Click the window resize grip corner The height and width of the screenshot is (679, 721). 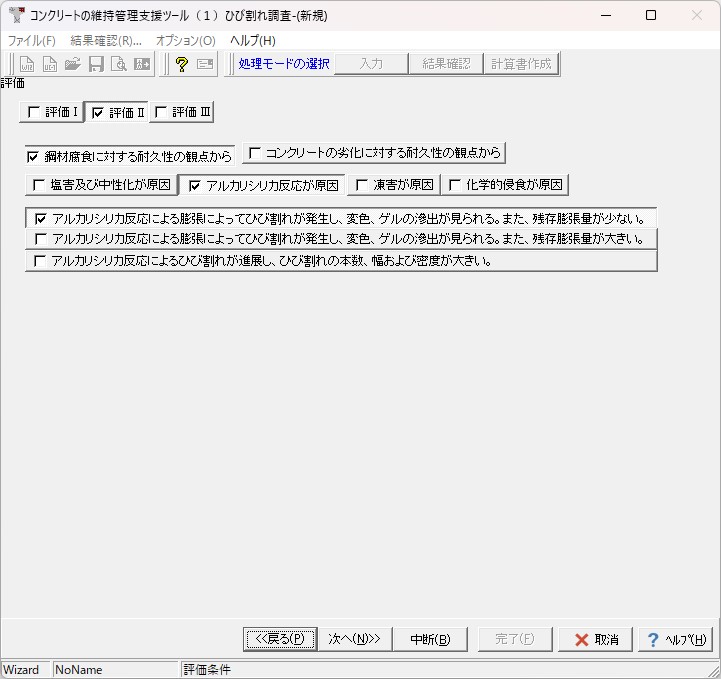713,672
